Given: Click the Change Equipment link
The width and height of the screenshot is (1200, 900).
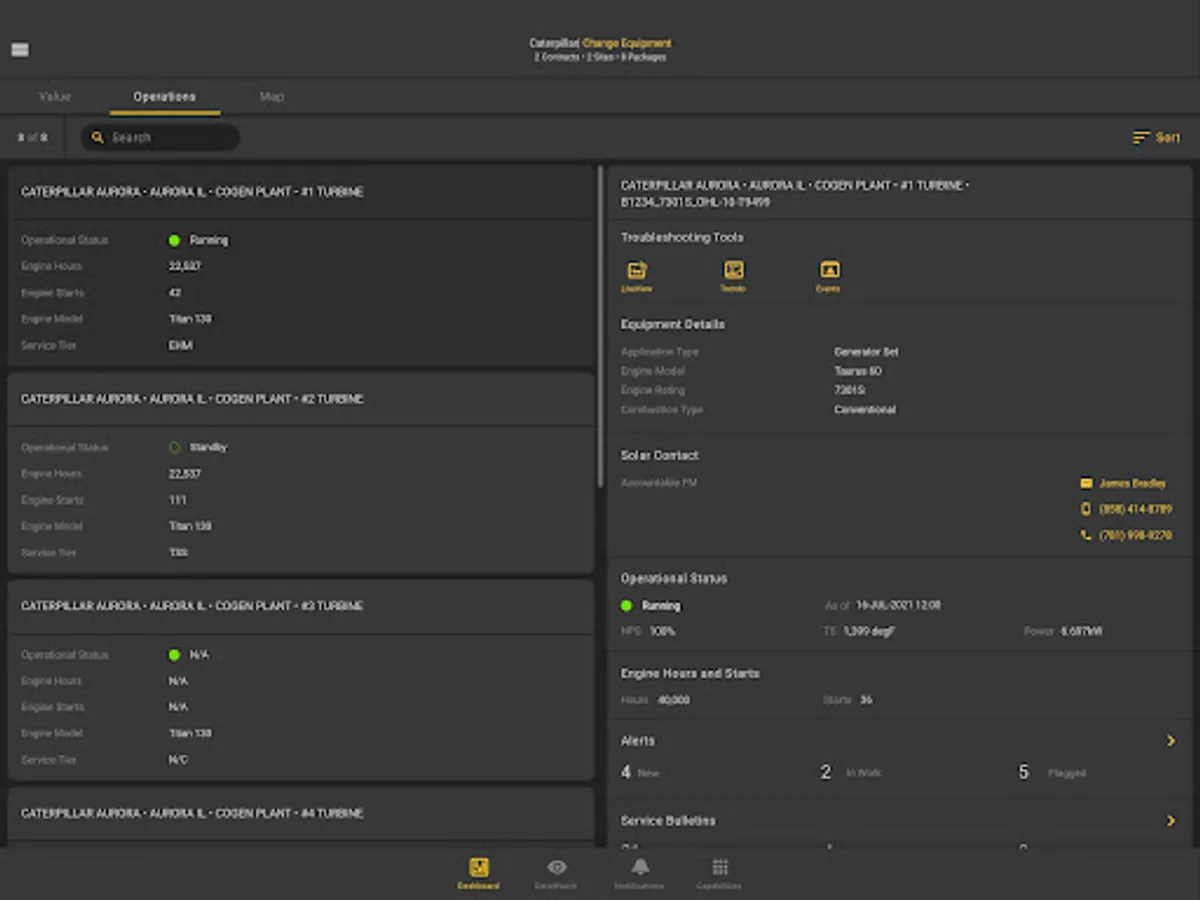Looking at the screenshot, I should 627,43.
